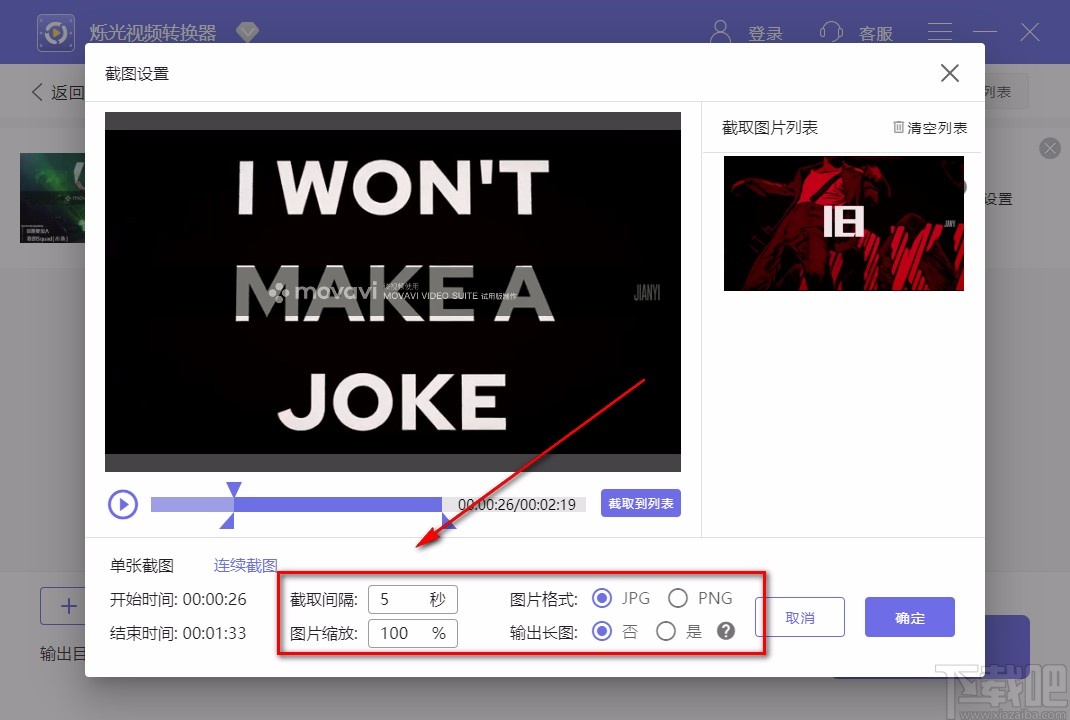
Task: Click the 返回 back arrow
Action: (x=36, y=91)
